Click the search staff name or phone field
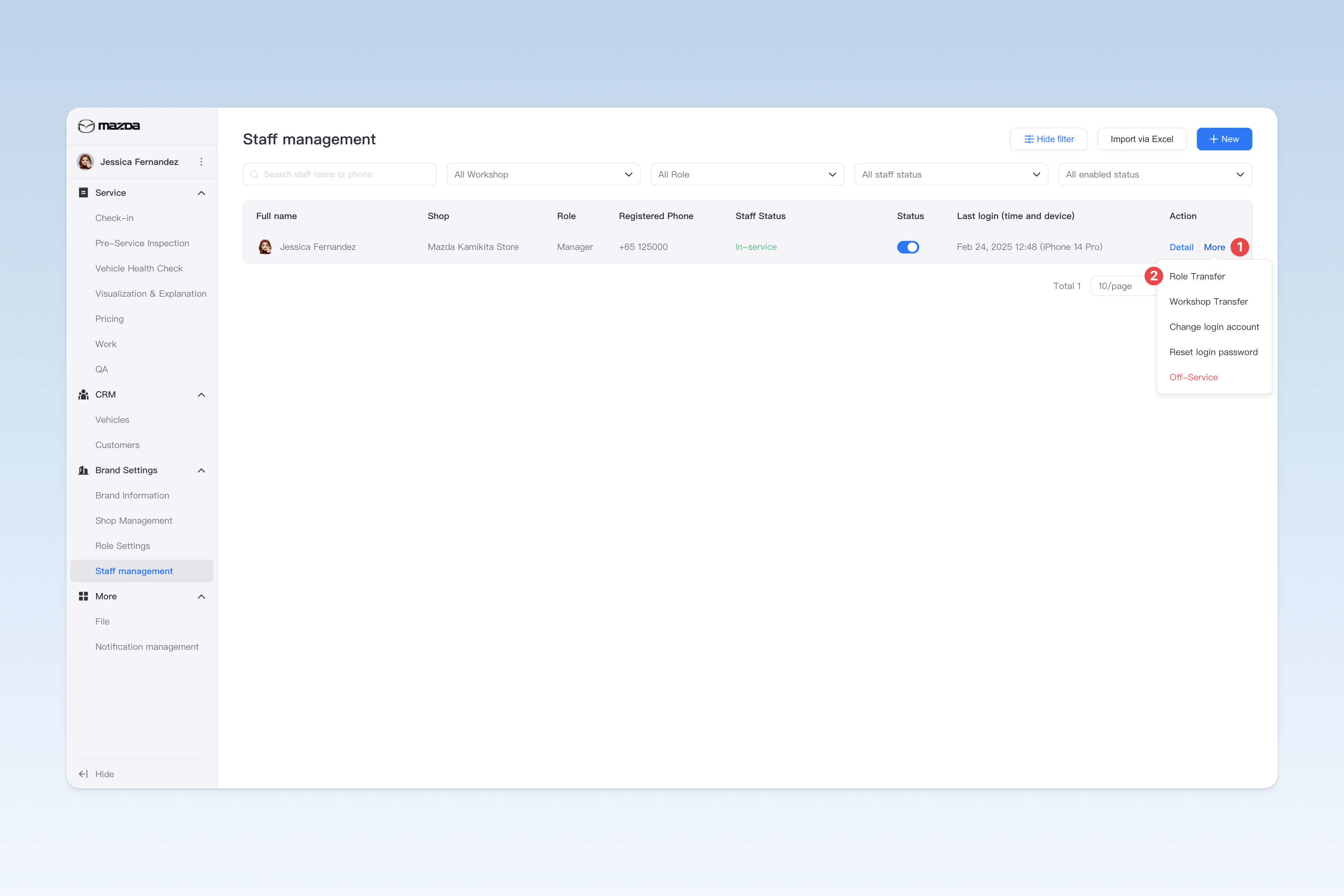Screen dimensions: 1344x896 pyautogui.click(x=340, y=174)
